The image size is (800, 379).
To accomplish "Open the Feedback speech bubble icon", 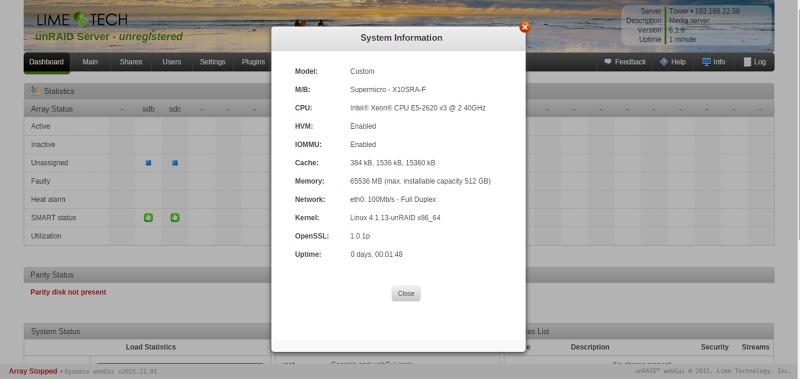I will 608,62.
